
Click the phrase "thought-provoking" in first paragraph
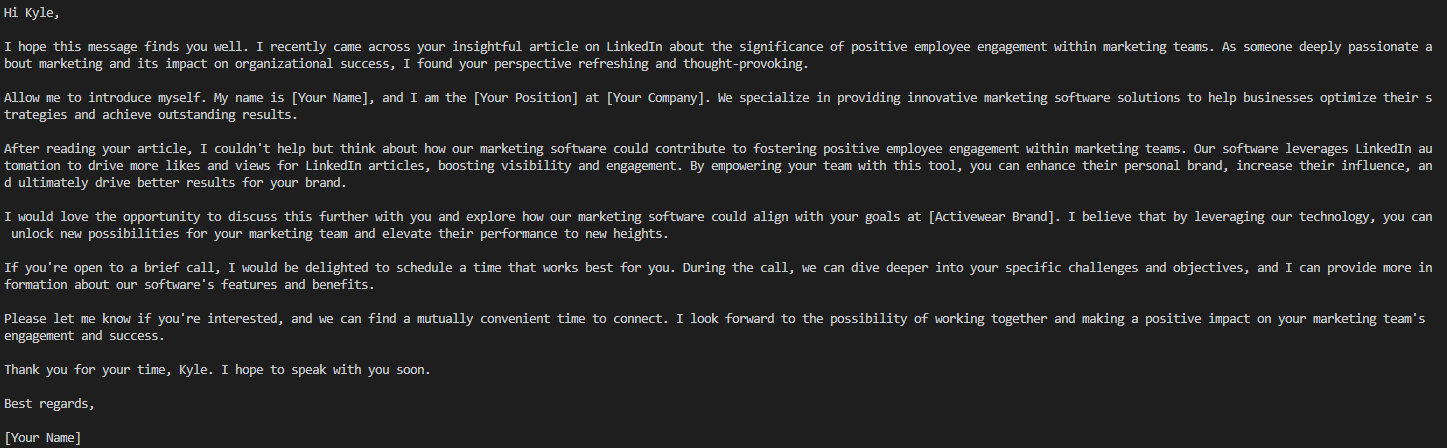tap(745, 64)
